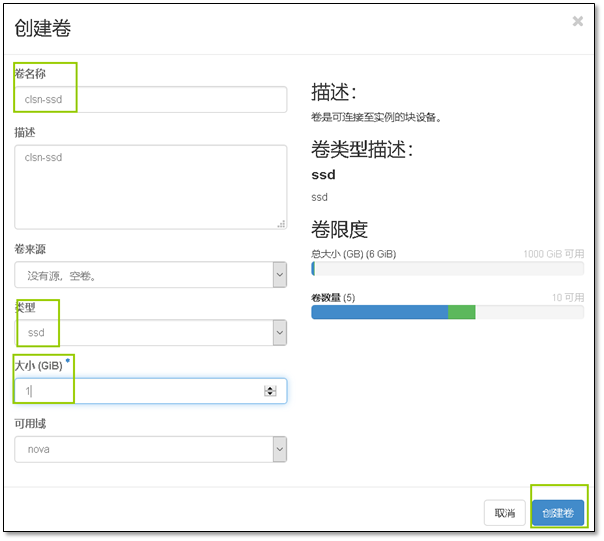Click the 卷名称 input field
604x541 pixels.
pos(151,99)
